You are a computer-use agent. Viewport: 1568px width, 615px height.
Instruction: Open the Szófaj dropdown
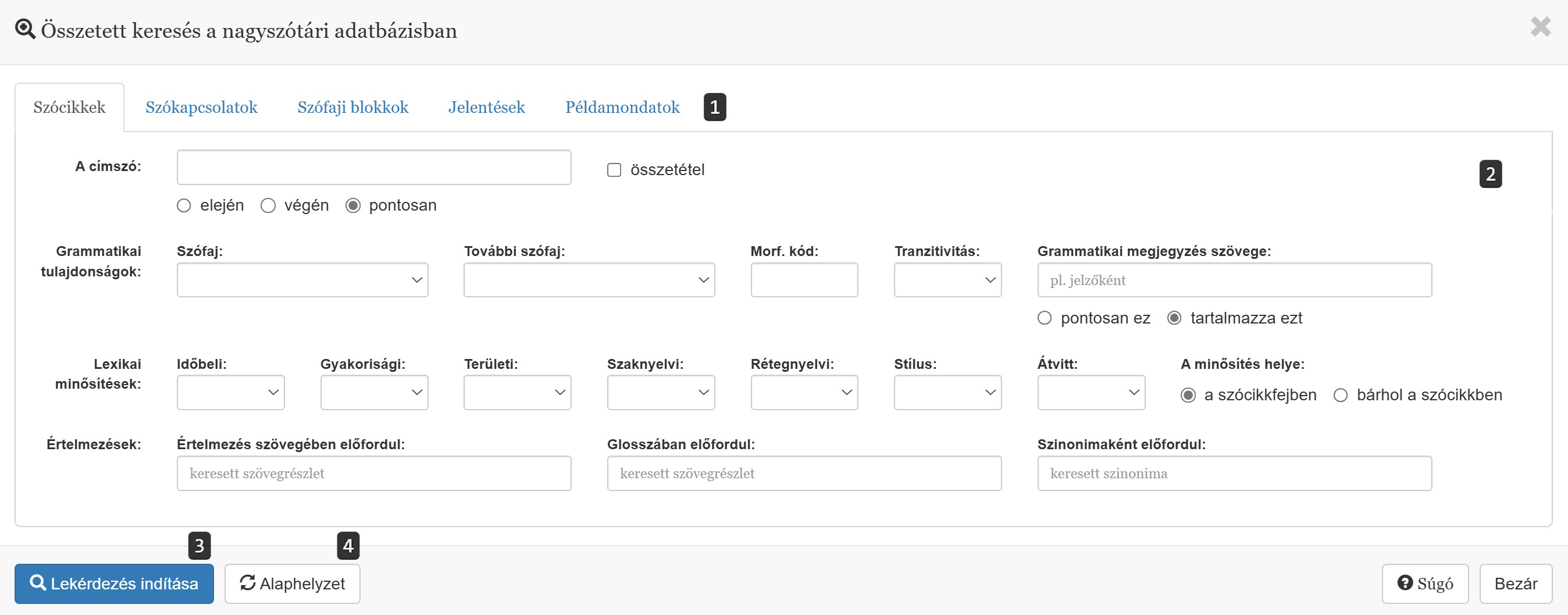tap(302, 280)
